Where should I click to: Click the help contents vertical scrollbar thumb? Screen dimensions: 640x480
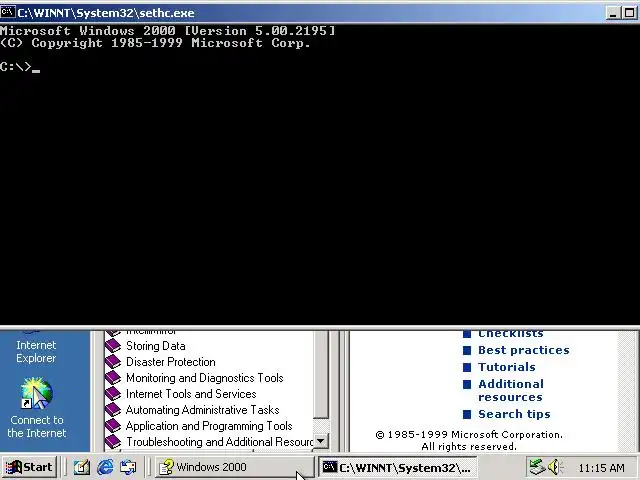[321, 374]
